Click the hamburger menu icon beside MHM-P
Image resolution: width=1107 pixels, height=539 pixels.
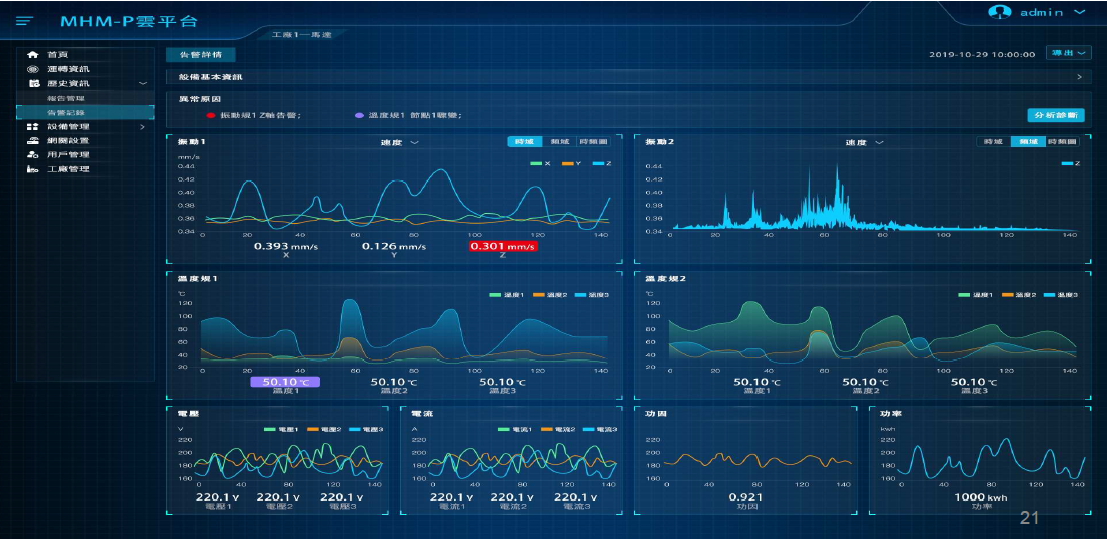(25, 21)
